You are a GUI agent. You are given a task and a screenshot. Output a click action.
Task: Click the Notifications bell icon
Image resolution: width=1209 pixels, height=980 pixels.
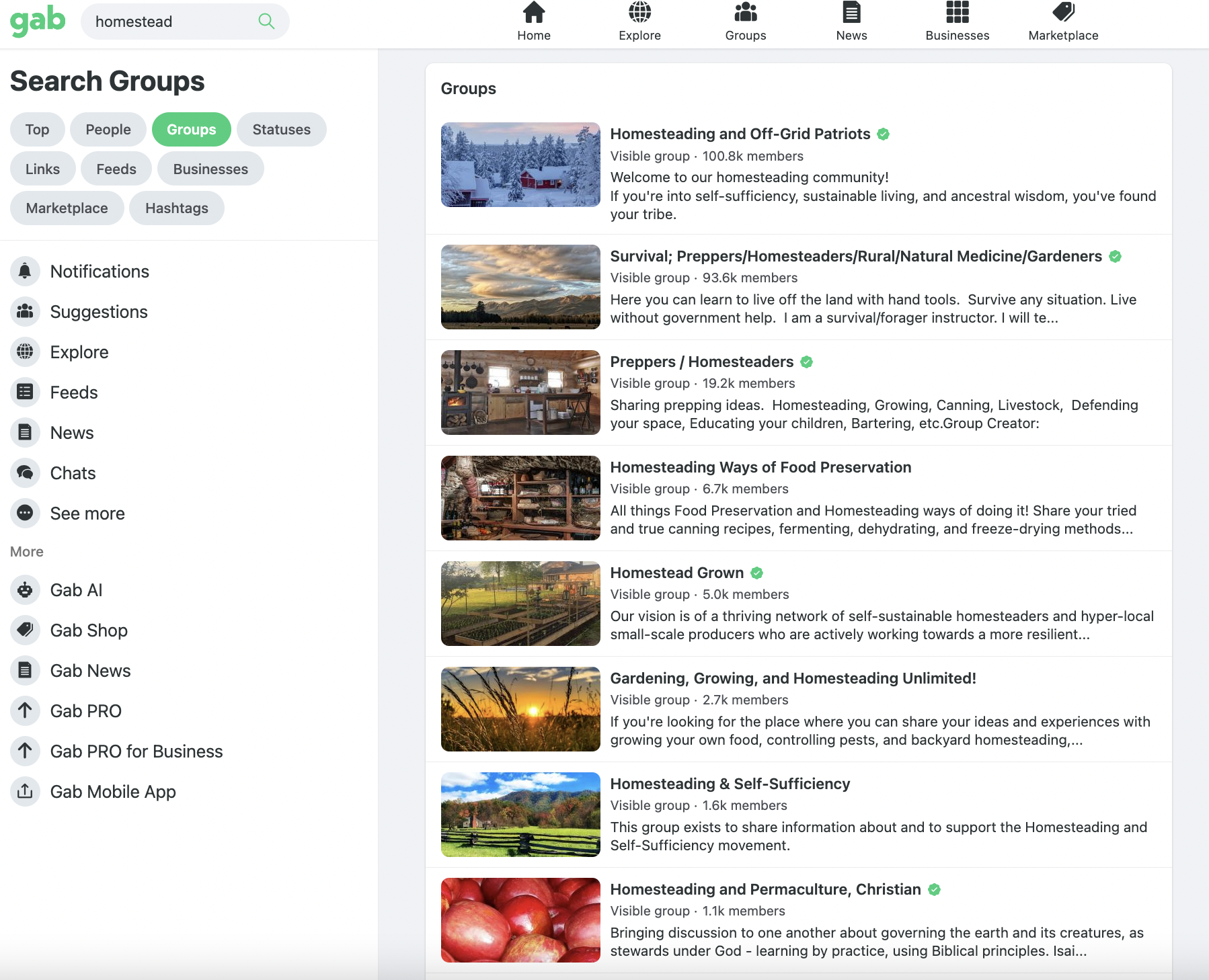coord(25,271)
